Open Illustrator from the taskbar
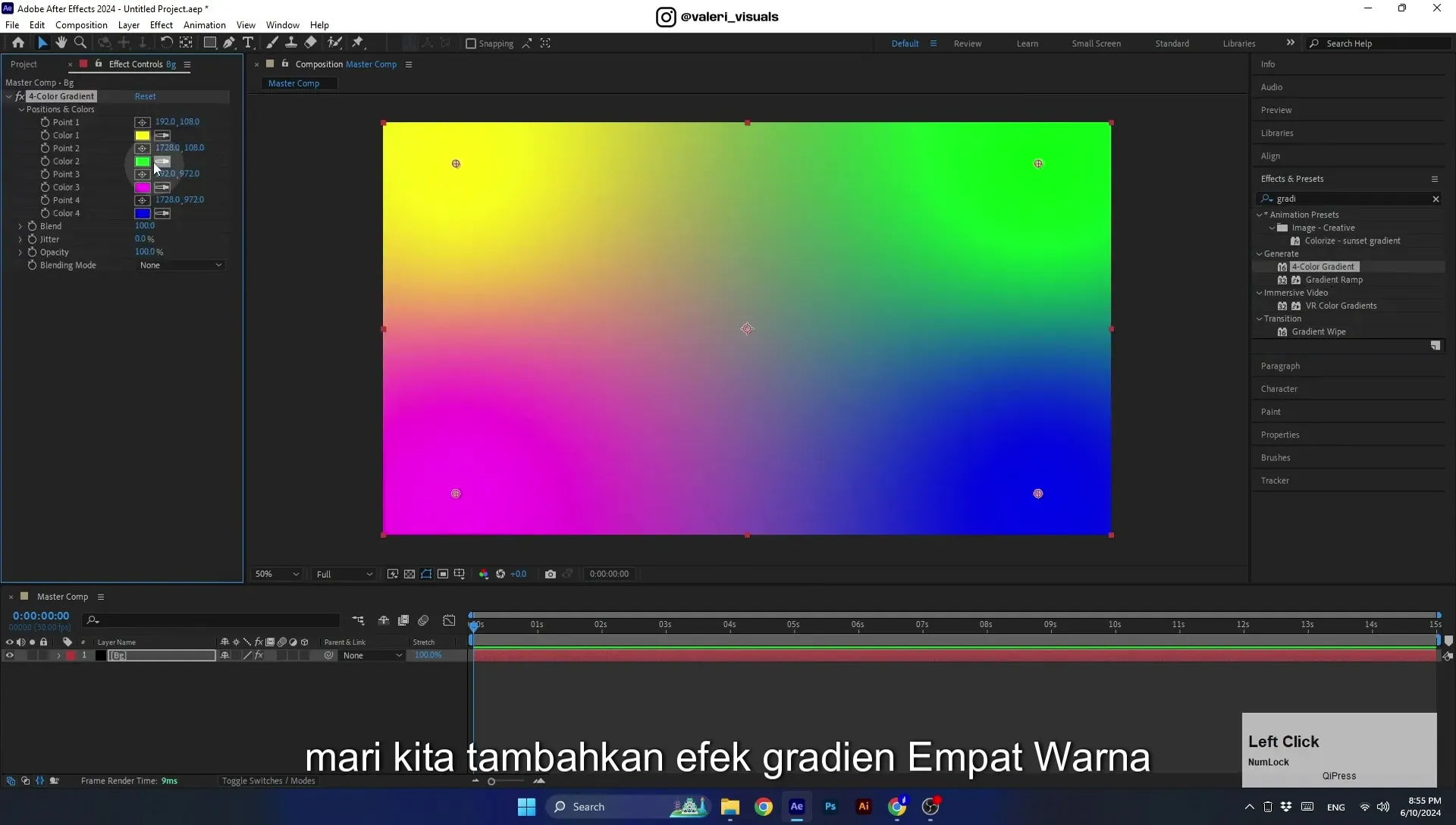Image resolution: width=1456 pixels, height=825 pixels. (x=864, y=807)
